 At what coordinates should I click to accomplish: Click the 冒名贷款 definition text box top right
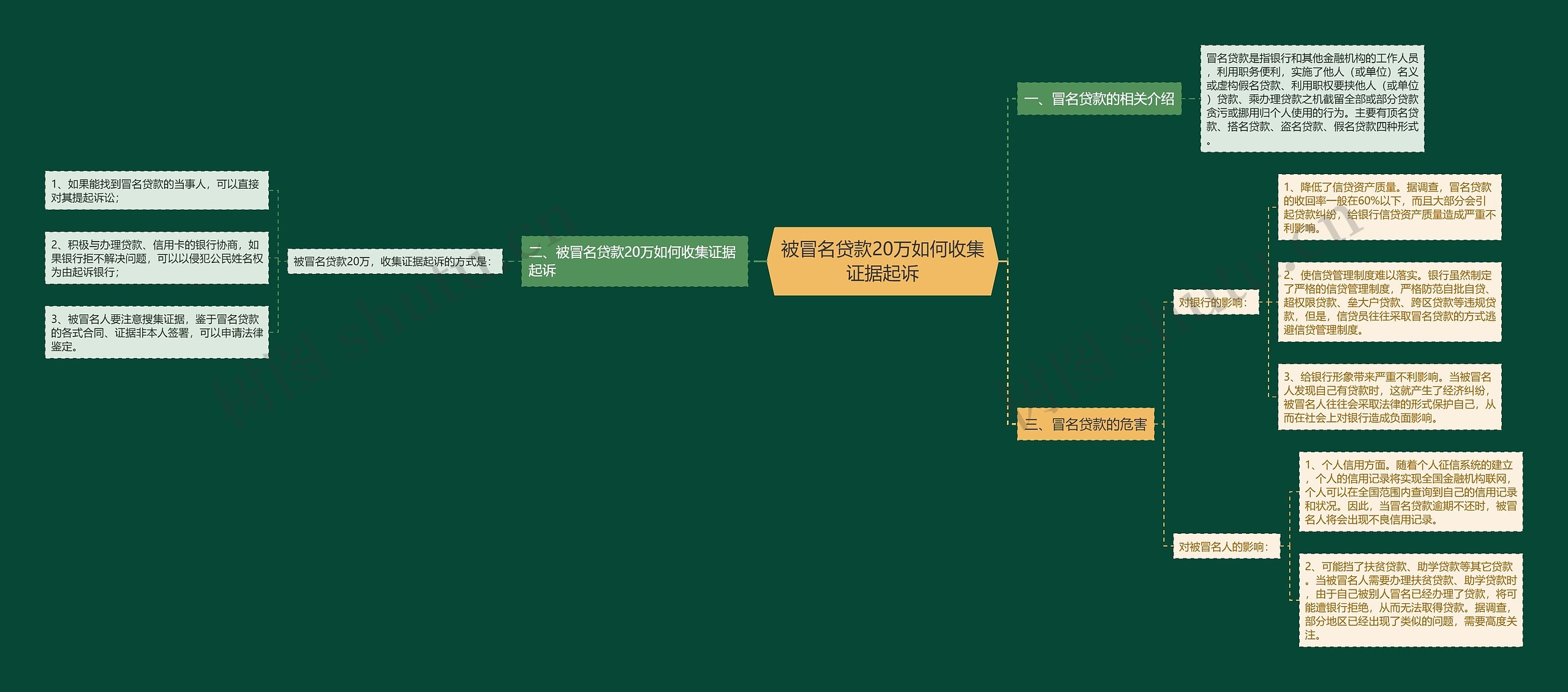point(1313,100)
